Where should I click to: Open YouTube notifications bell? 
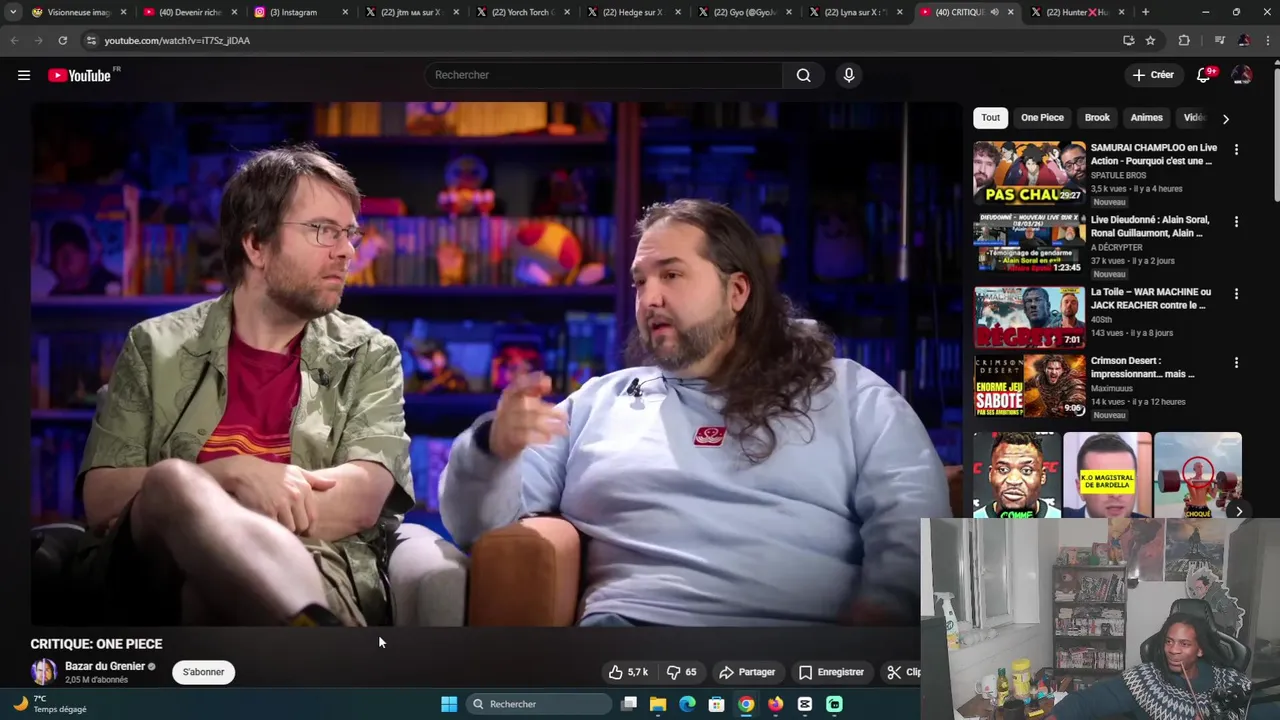(x=1204, y=75)
